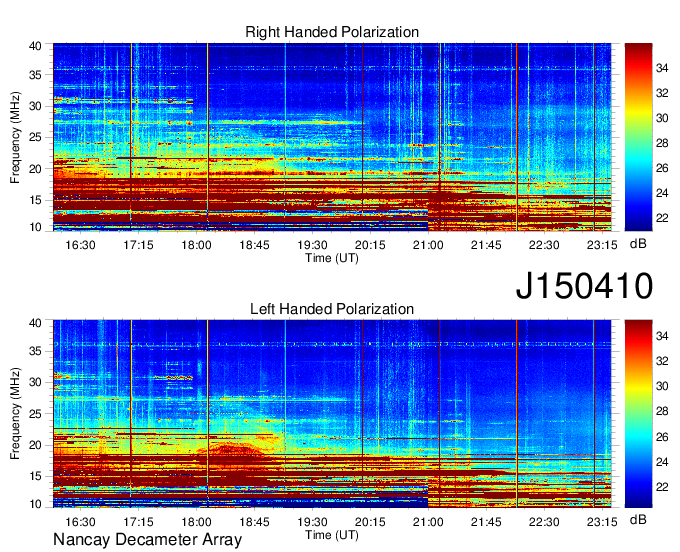Viewport: 680px width, 552px height.
Task: Click the bottom colorbar dB unit label
Action: [638, 519]
